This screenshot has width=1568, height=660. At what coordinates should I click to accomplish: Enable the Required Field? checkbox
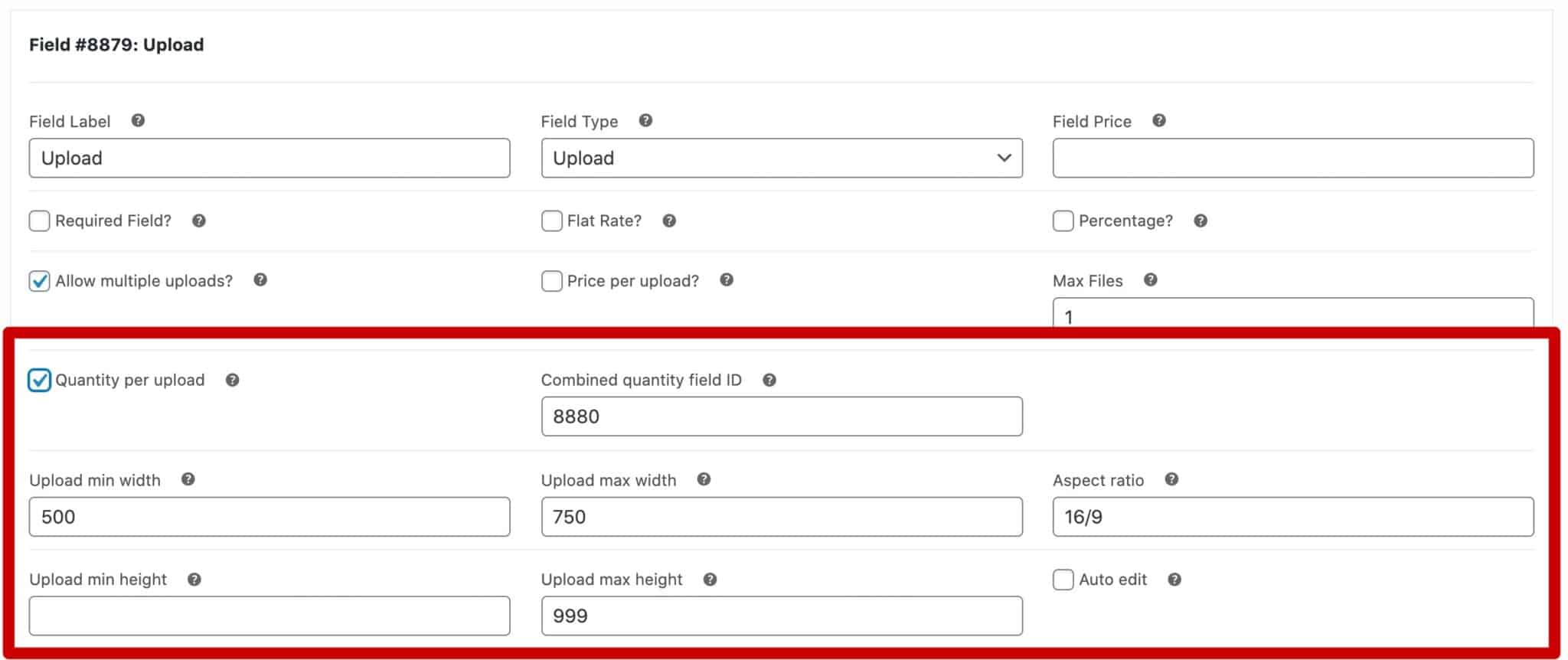[39, 221]
